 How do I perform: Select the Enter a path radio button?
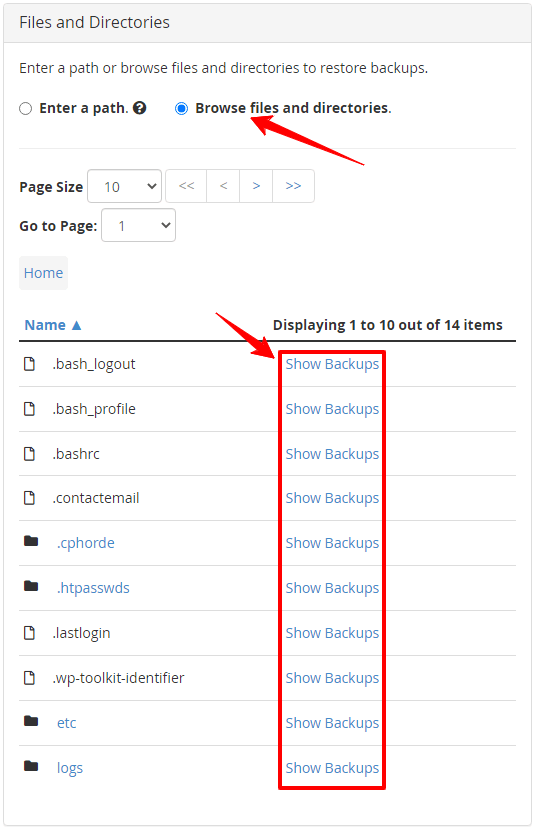coord(25,109)
